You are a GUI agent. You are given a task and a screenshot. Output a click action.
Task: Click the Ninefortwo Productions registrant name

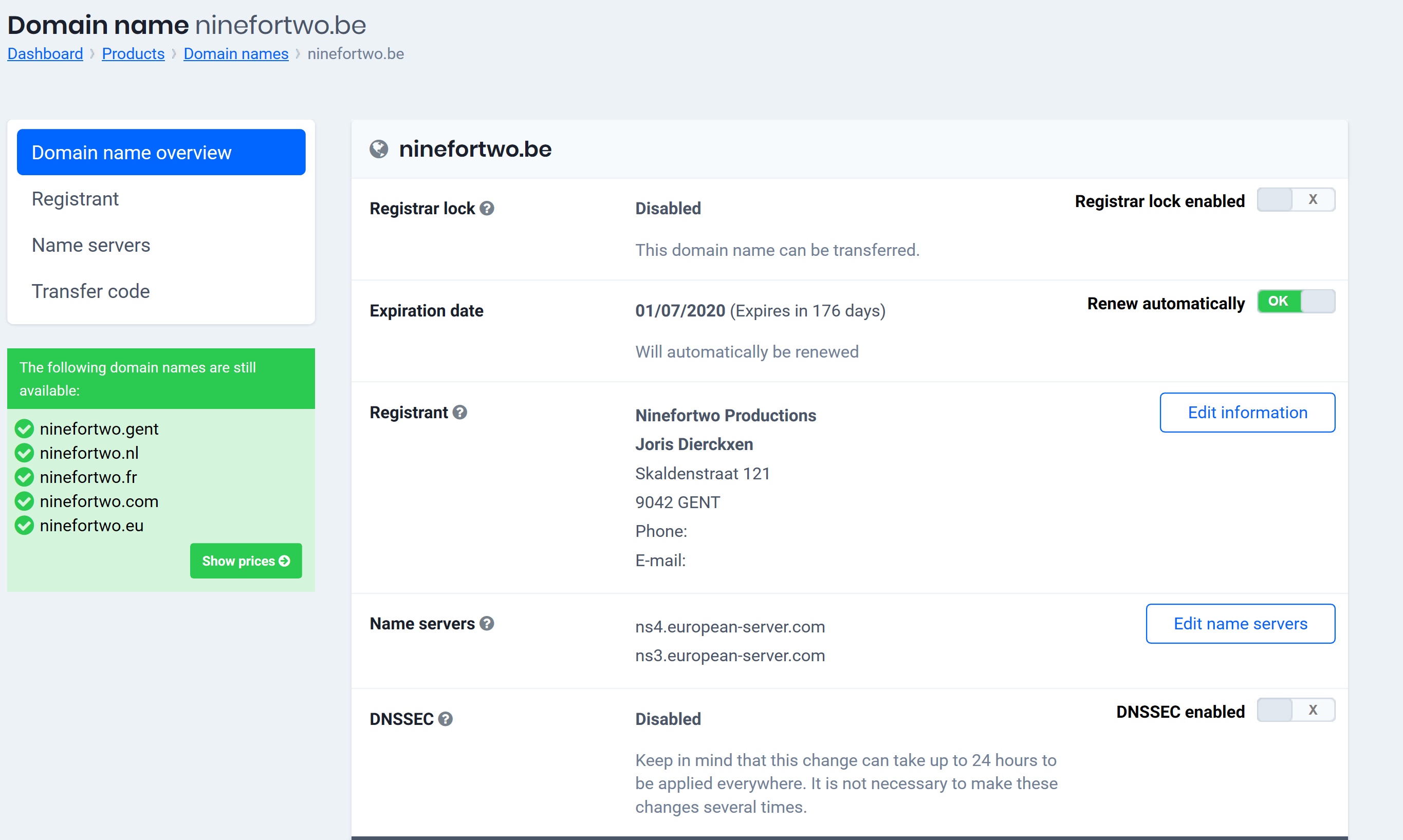[x=726, y=416]
